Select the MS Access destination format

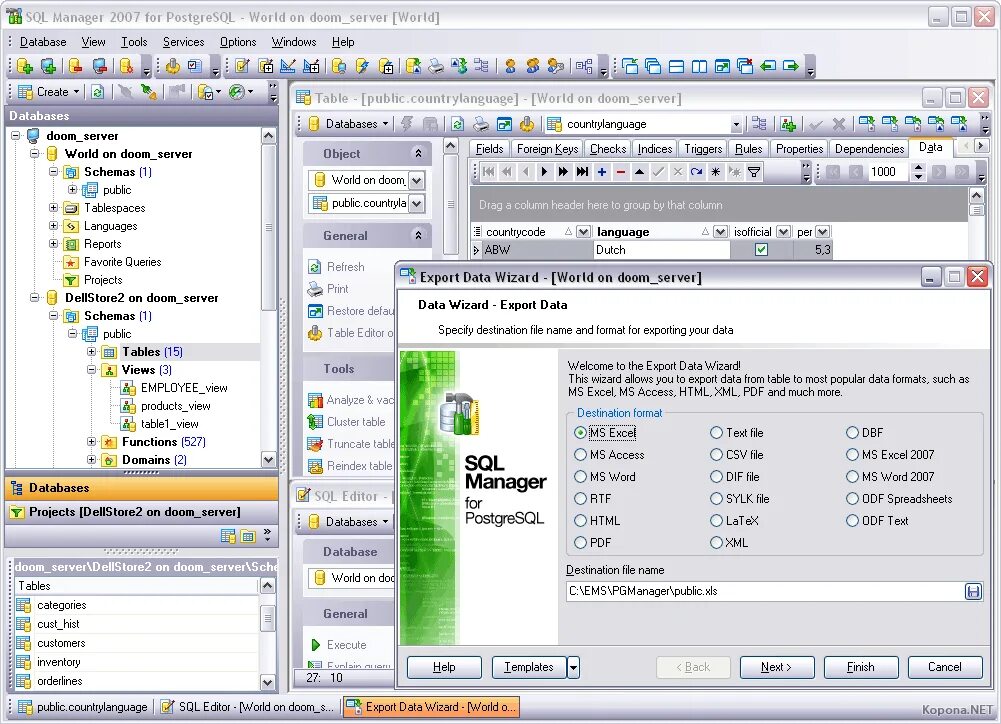(609, 455)
